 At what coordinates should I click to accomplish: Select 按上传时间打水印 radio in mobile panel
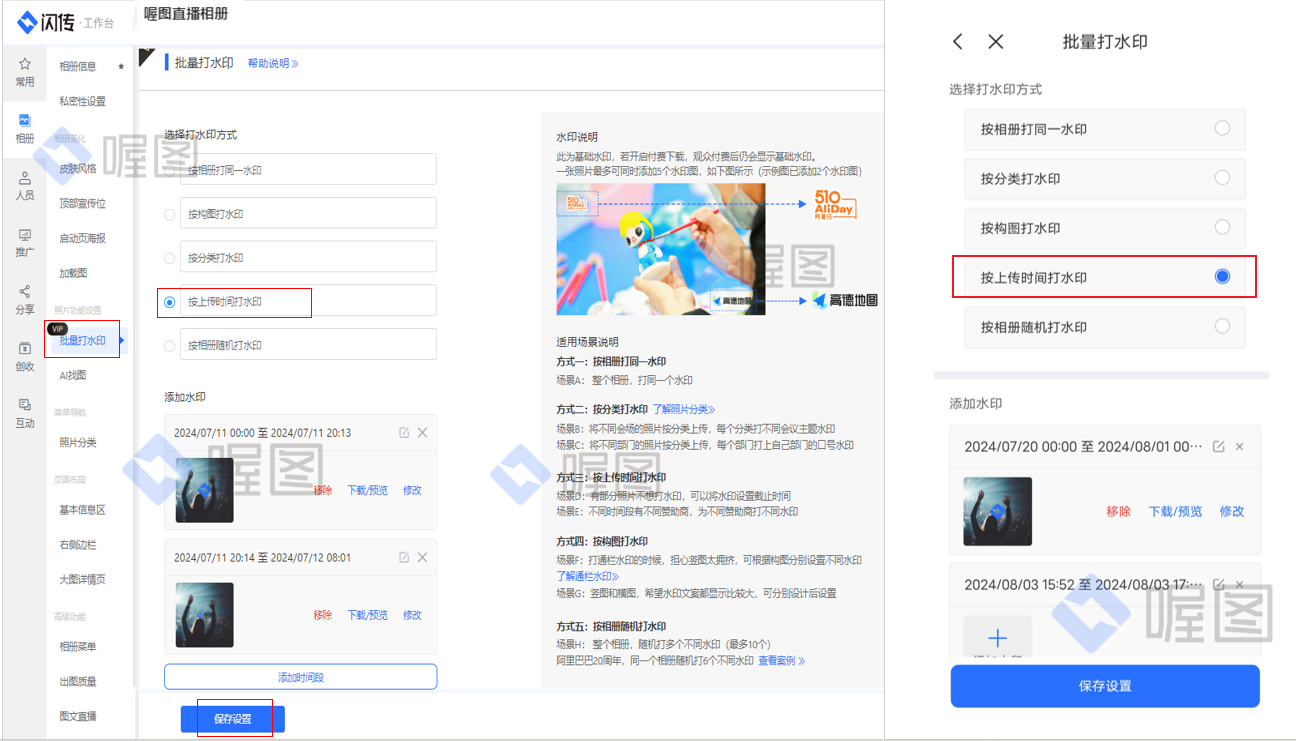(x=1222, y=277)
